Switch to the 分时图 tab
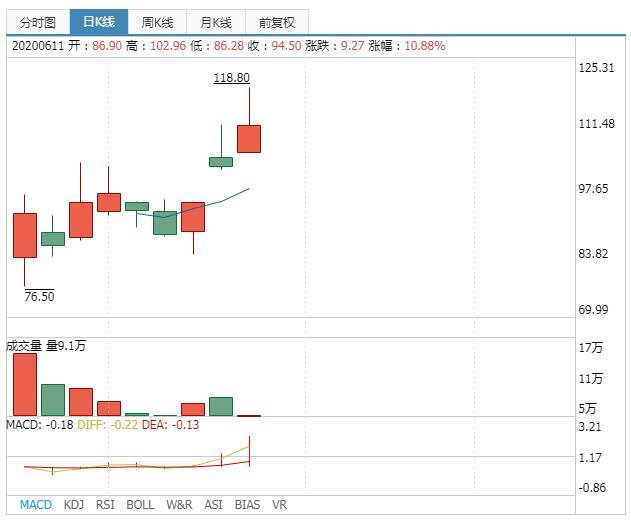The height and width of the screenshot is (520, 631). point(37,22)
